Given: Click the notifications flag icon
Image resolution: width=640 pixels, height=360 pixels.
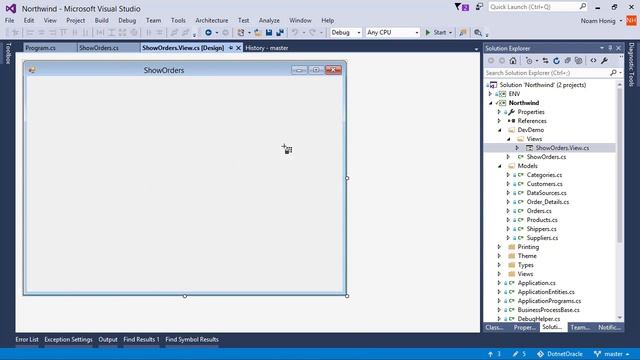Looking at the screenshot, I should tap(461, 7).
